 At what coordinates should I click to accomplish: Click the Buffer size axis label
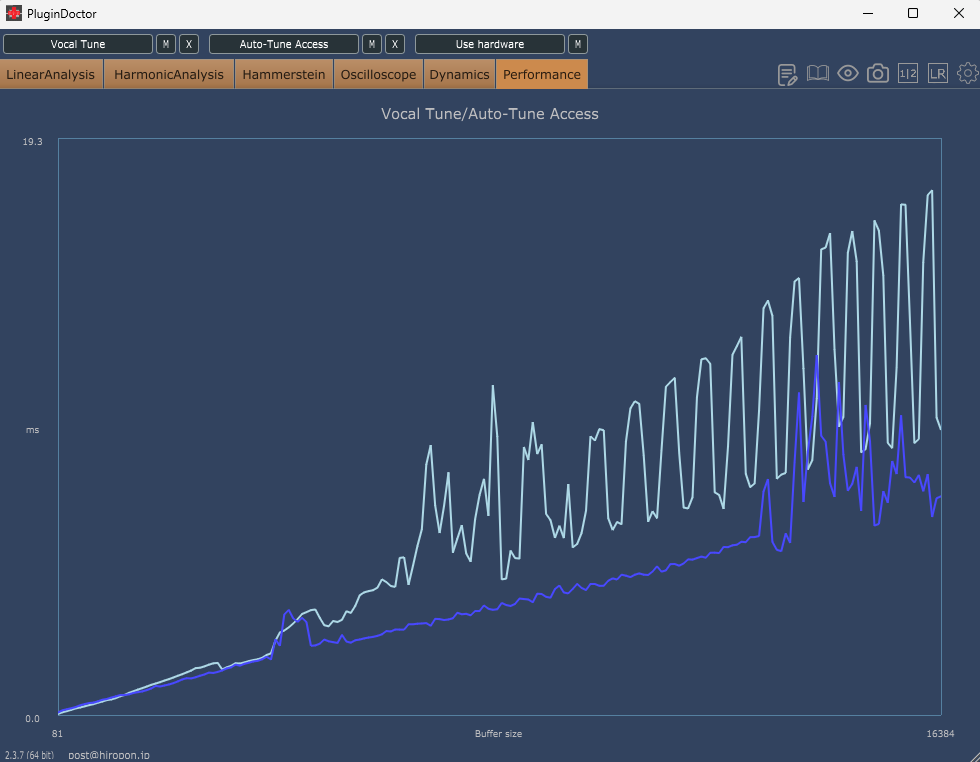pyautogui.click(x=498, y=734)
